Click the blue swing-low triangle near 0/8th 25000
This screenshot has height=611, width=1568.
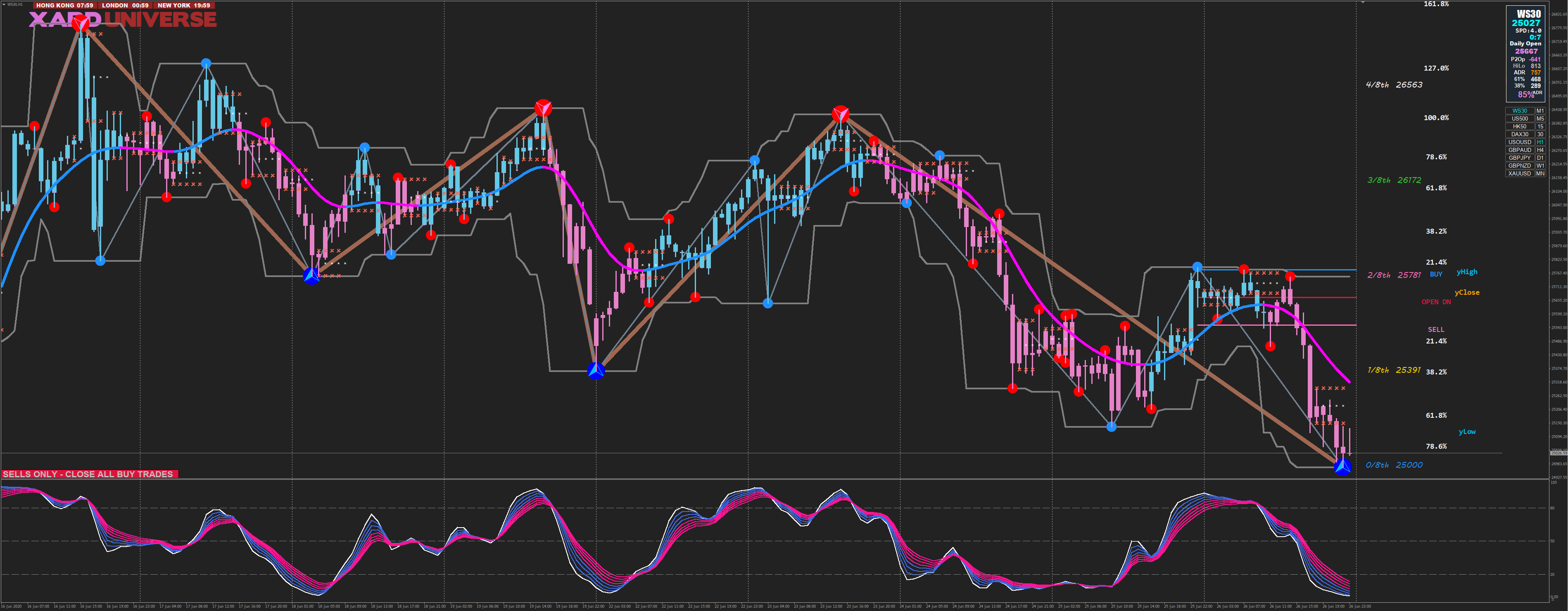1342,467
